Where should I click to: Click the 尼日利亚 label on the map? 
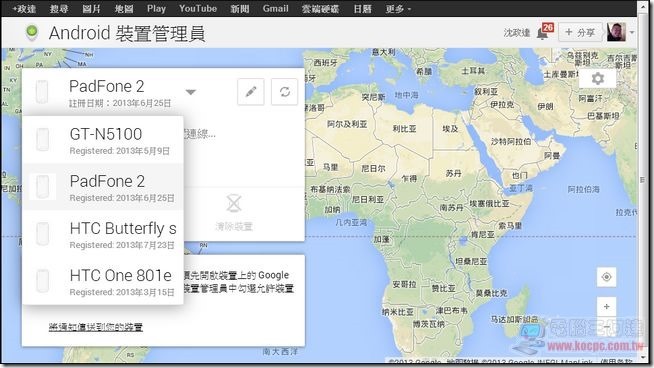click(x=368, y=199)
